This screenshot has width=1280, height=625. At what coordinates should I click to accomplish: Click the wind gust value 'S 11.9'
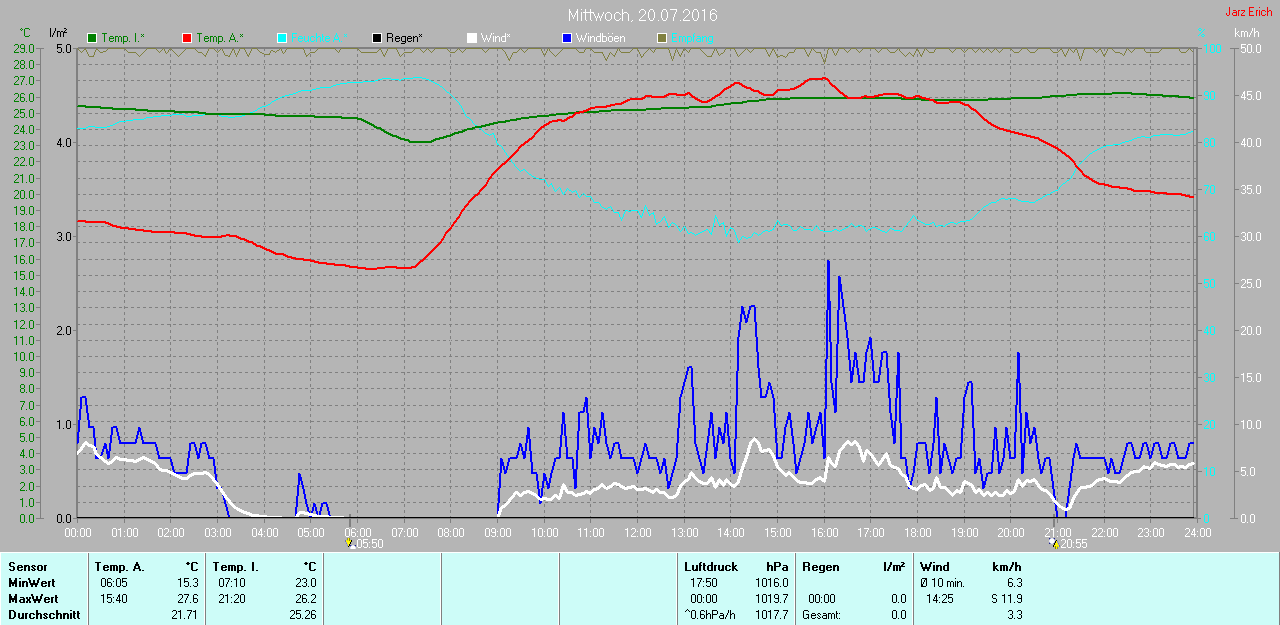tap(1006, 599)
